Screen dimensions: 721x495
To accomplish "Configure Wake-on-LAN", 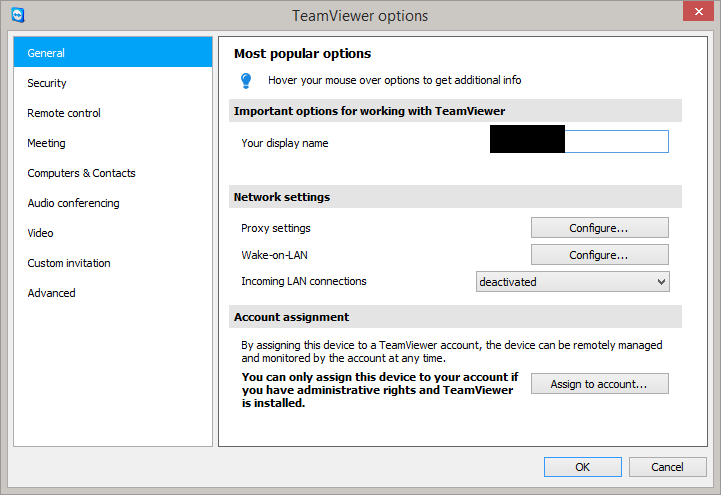I will coord(600,255).
